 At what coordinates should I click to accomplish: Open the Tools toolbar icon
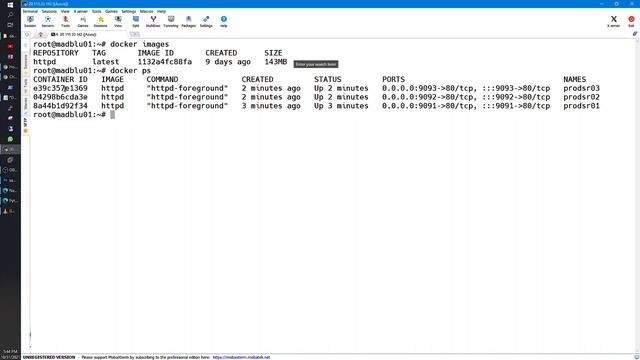tap(65, 21)
